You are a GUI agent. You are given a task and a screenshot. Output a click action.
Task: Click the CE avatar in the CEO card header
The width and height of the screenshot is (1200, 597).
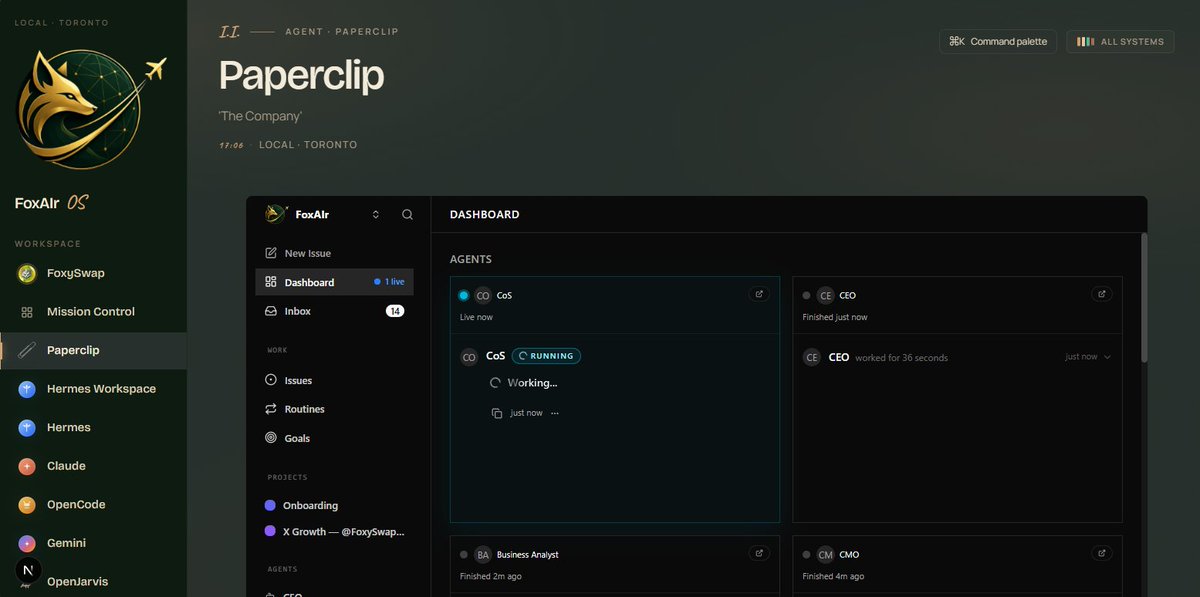[x=825, y=295]
